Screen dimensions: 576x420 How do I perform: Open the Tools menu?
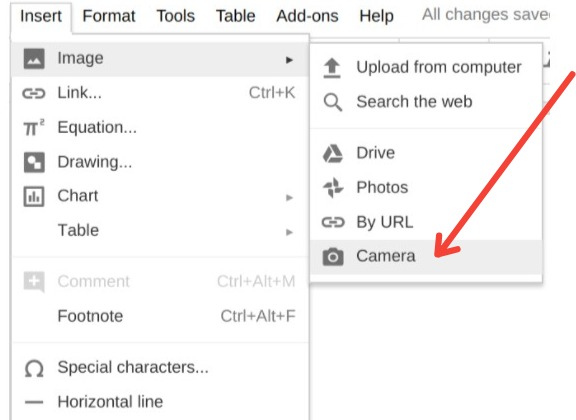pos(176,16)
